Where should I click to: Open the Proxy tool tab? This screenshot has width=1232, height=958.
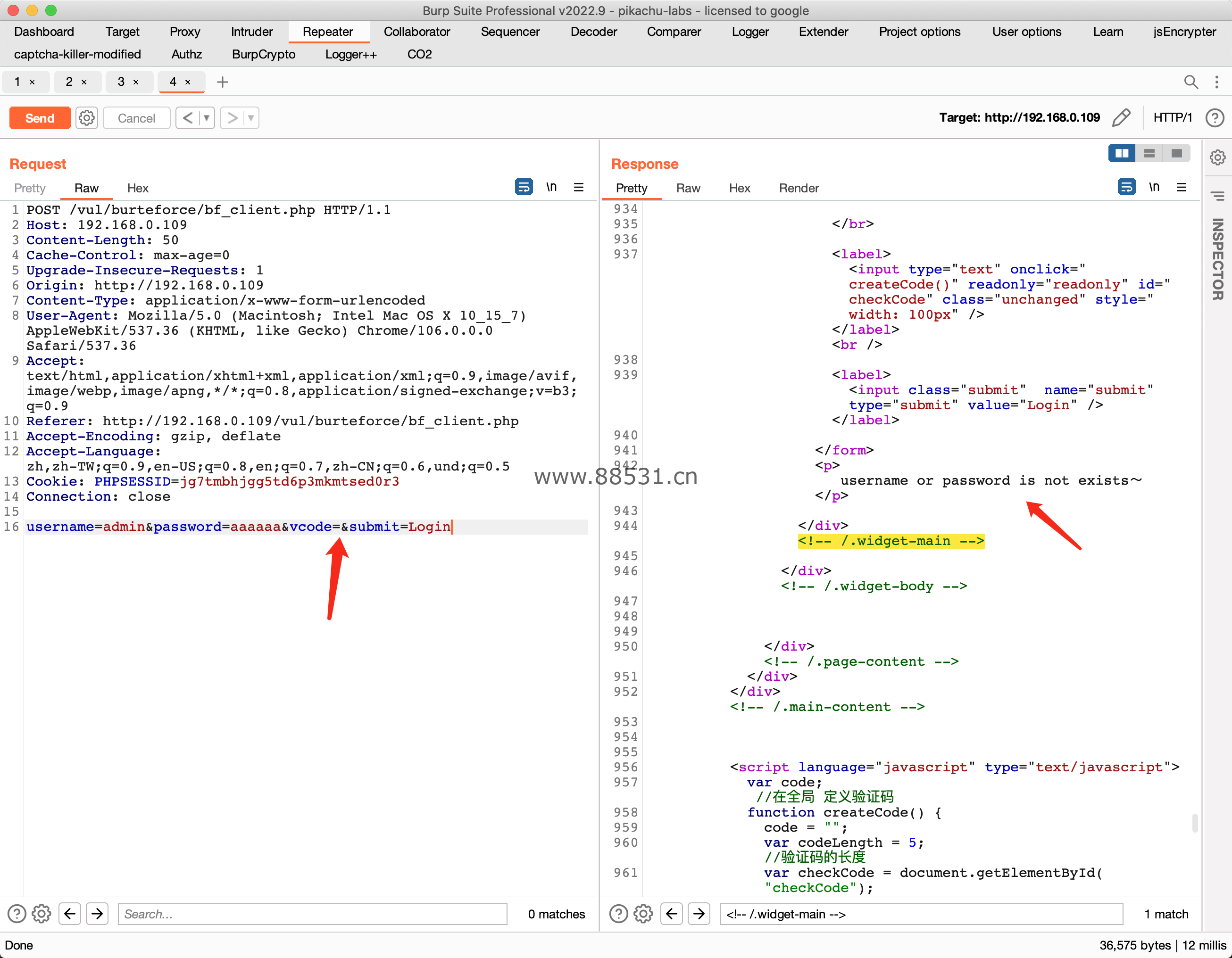(x=184, y=32)
